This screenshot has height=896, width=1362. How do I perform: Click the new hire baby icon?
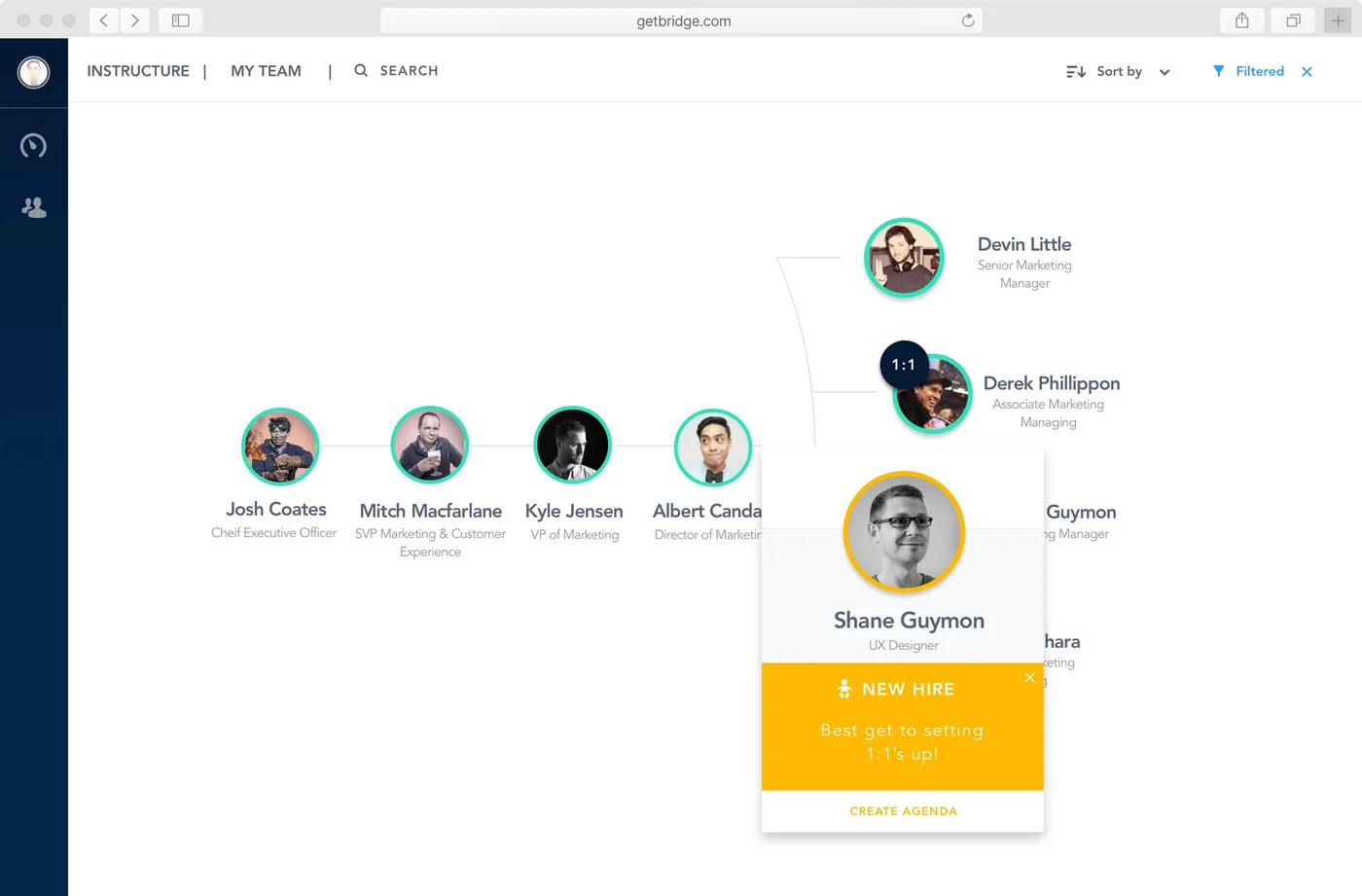coord(844,689)
